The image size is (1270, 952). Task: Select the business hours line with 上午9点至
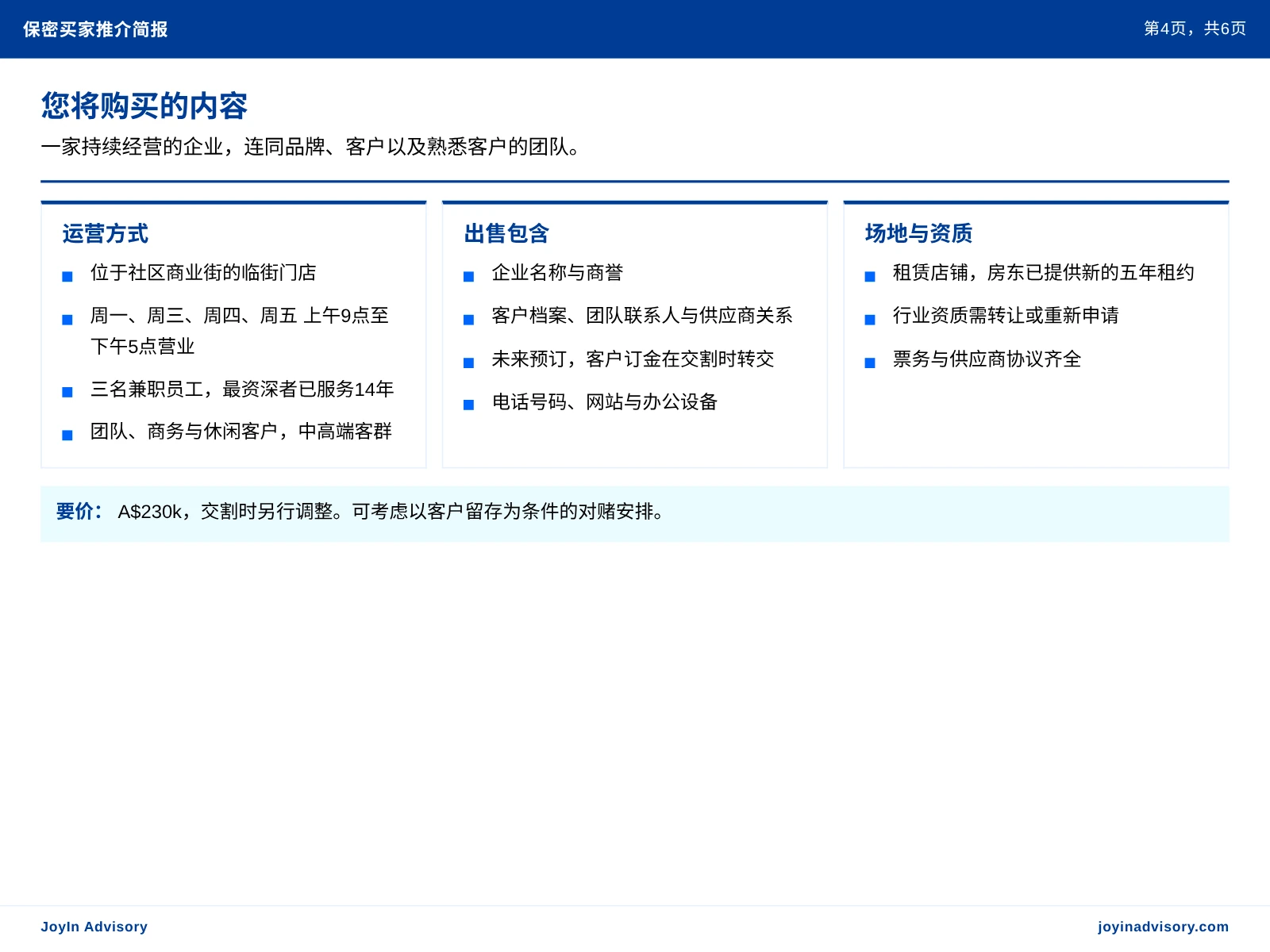240,331
